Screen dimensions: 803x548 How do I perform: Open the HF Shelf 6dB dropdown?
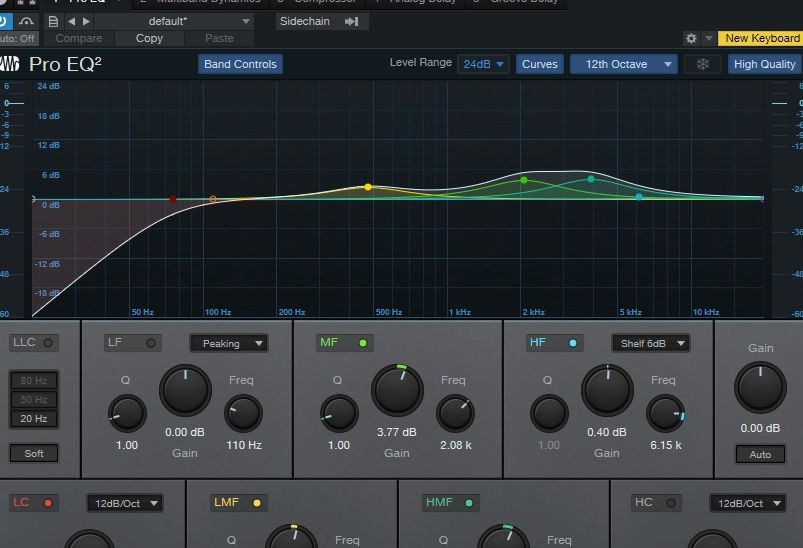tap(650, 343)
